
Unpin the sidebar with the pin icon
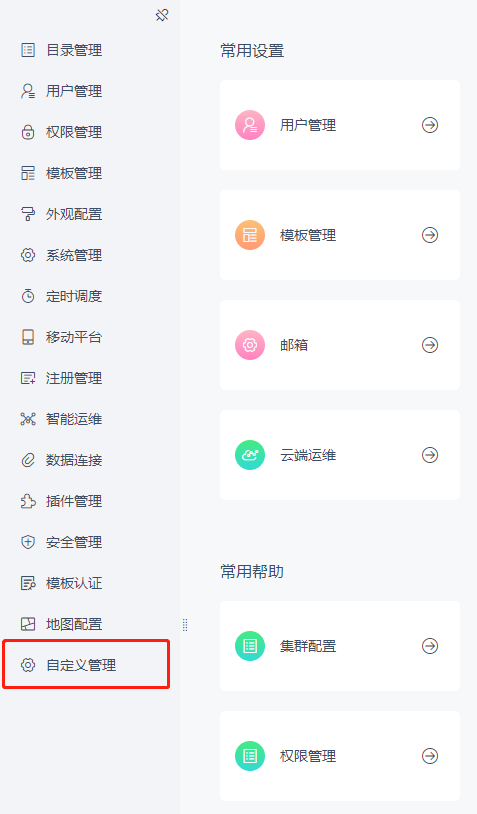162,15
